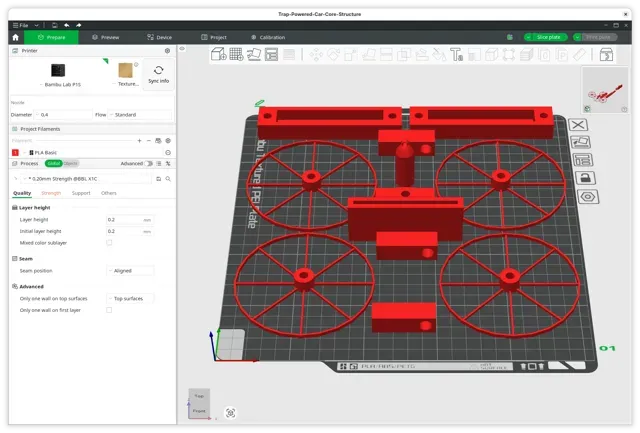The width and height of the screenshot is (640, 433).
Task: Select the Scale tool in the toolbar
Action: pos(351,54)
